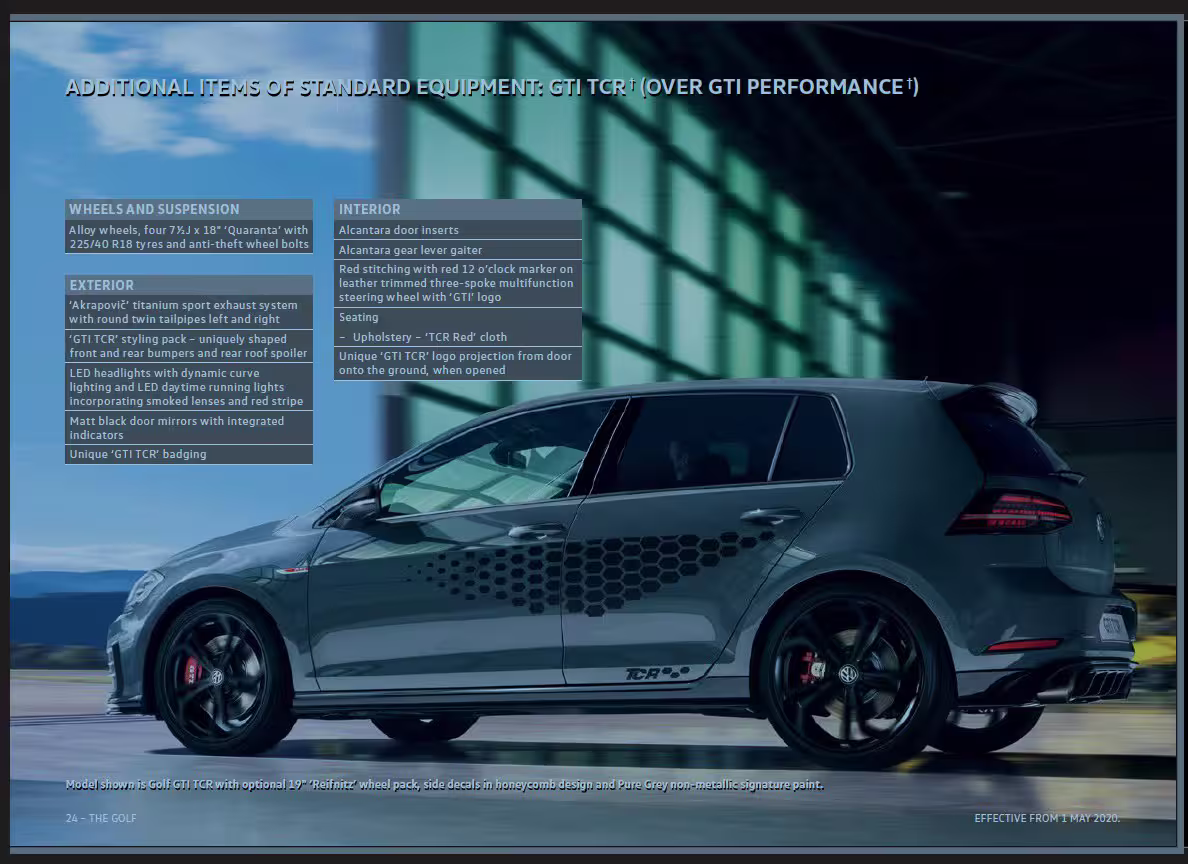Click the 'Alcantara door inserts' row
Screen dimensions: 1188x864
[x=458, y=230]
